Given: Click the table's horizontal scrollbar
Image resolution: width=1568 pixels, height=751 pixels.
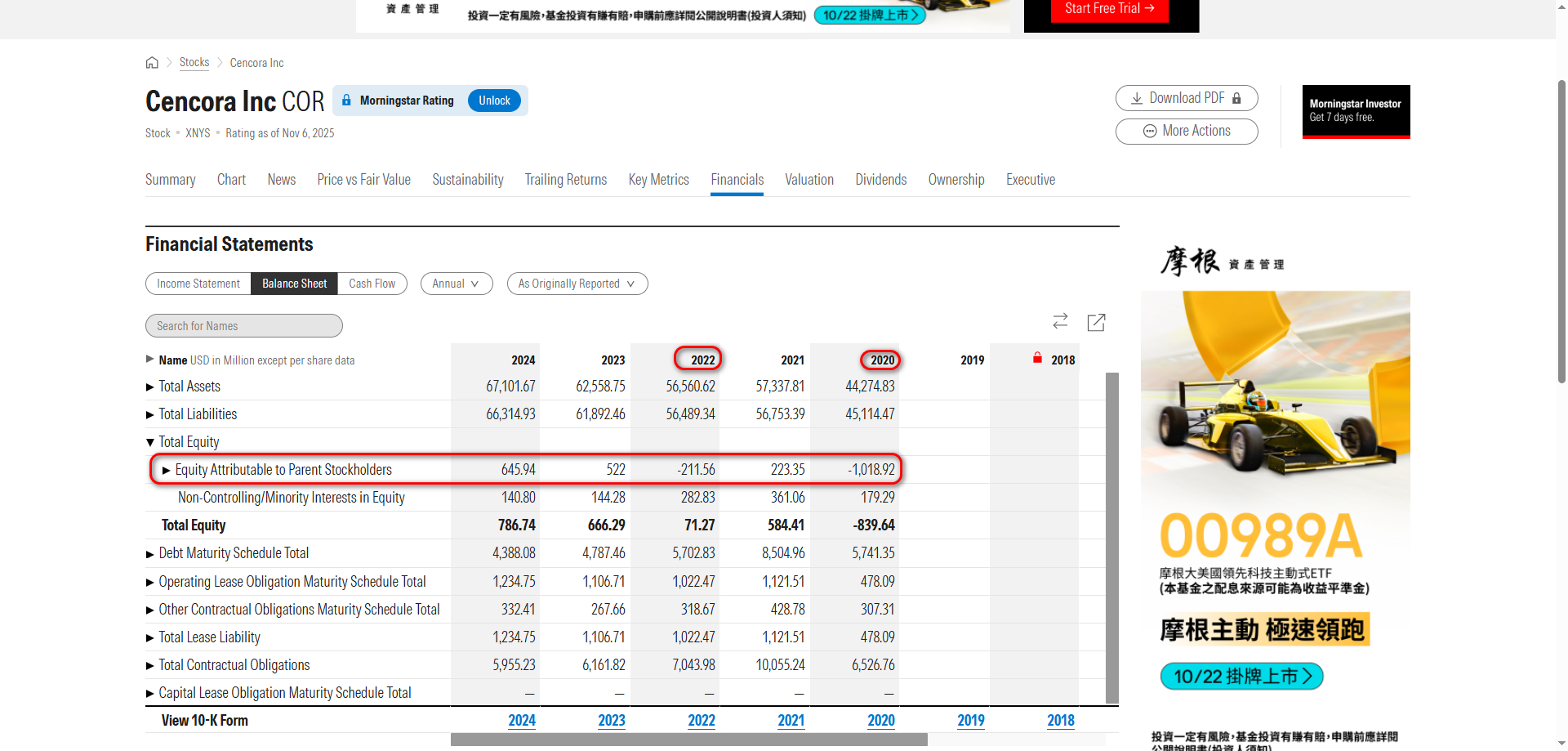Looking at the screenshot, I should (688, 740).
